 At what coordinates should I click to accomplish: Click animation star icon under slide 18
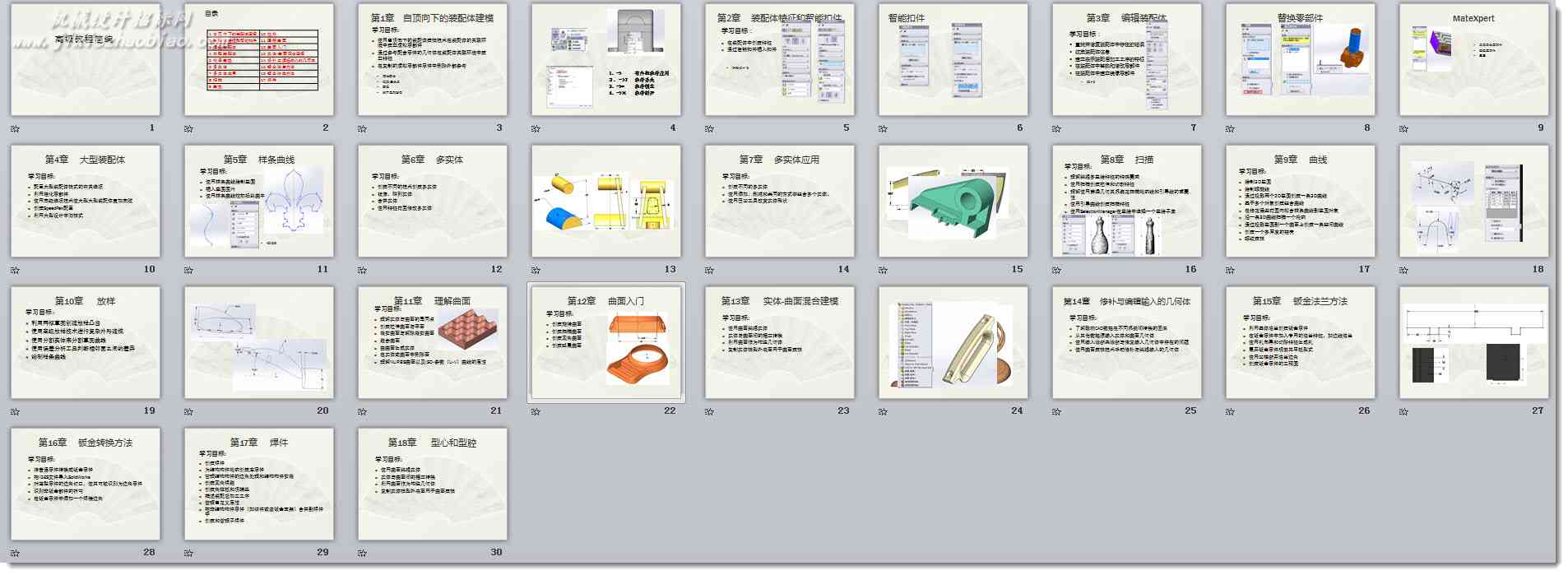click(1403, 271)
